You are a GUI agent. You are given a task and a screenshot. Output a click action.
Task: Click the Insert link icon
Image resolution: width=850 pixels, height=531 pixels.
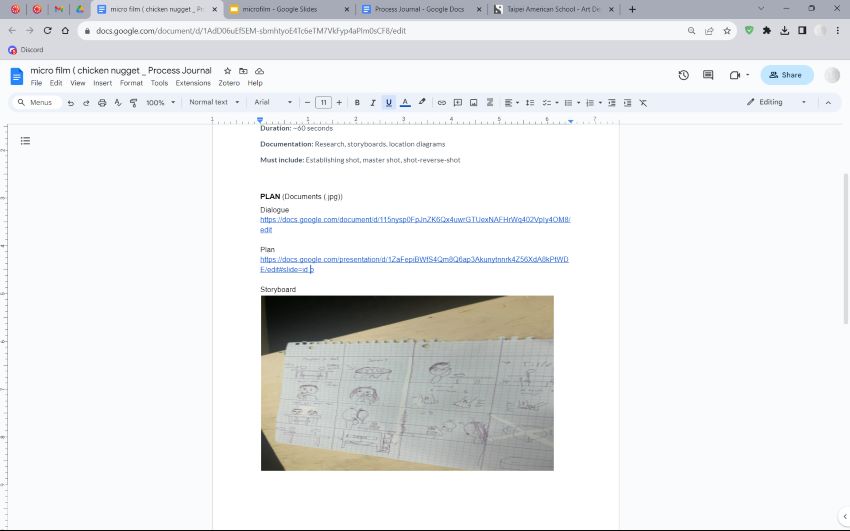(x=442, y=102)
